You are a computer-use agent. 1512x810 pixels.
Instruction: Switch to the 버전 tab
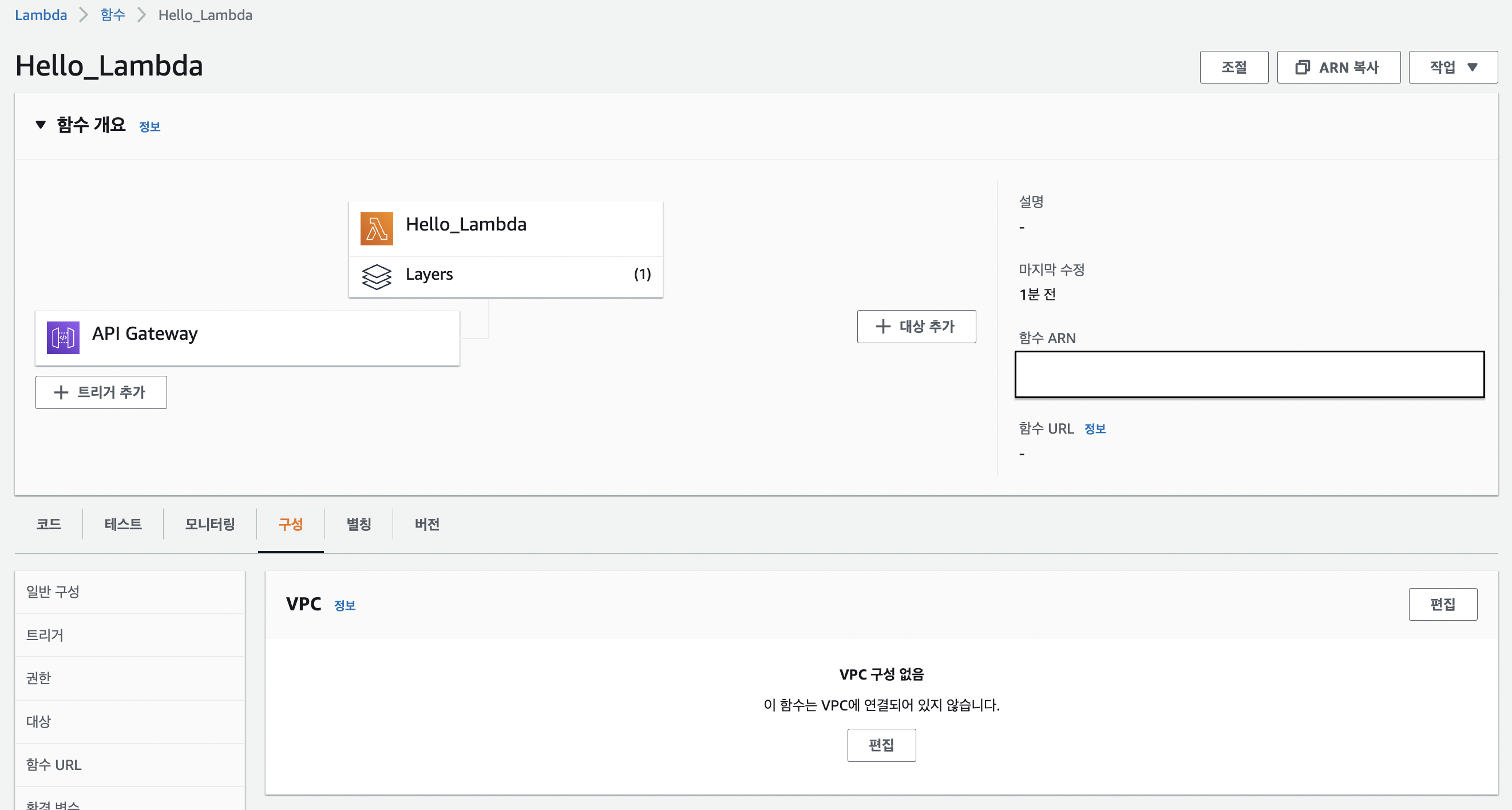427,525
